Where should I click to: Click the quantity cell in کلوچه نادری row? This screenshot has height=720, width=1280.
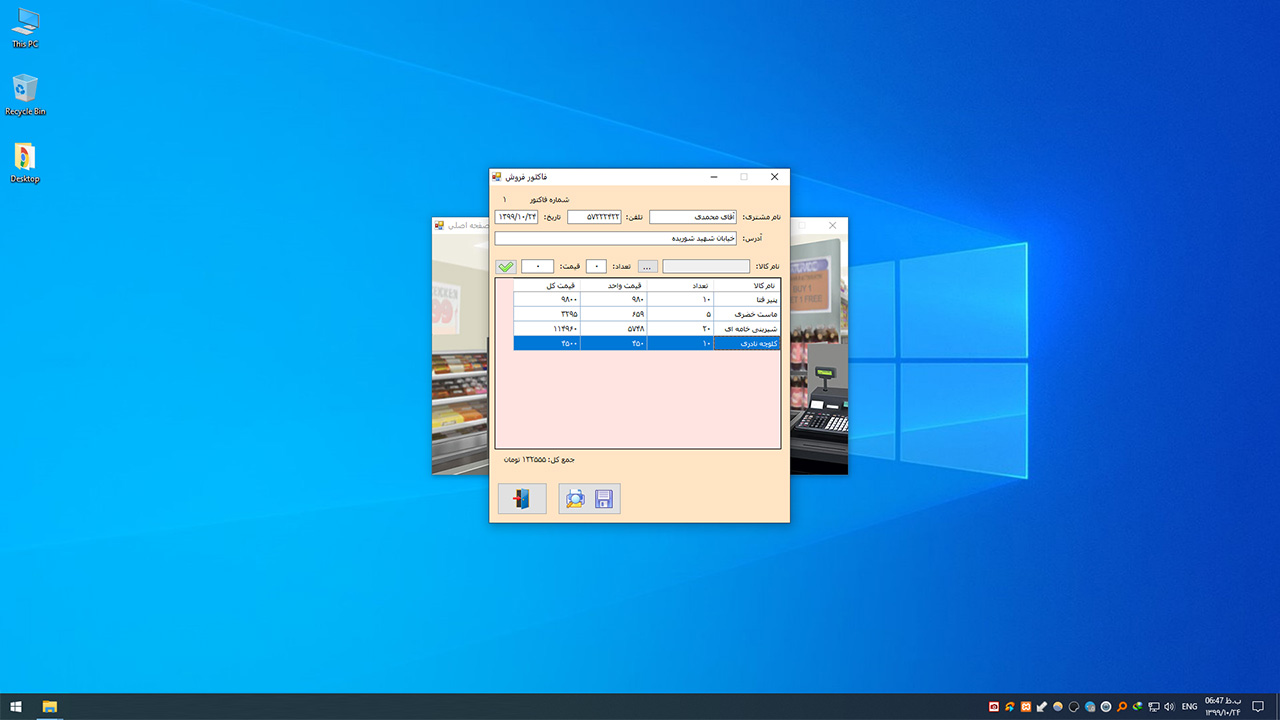[680, 343]
